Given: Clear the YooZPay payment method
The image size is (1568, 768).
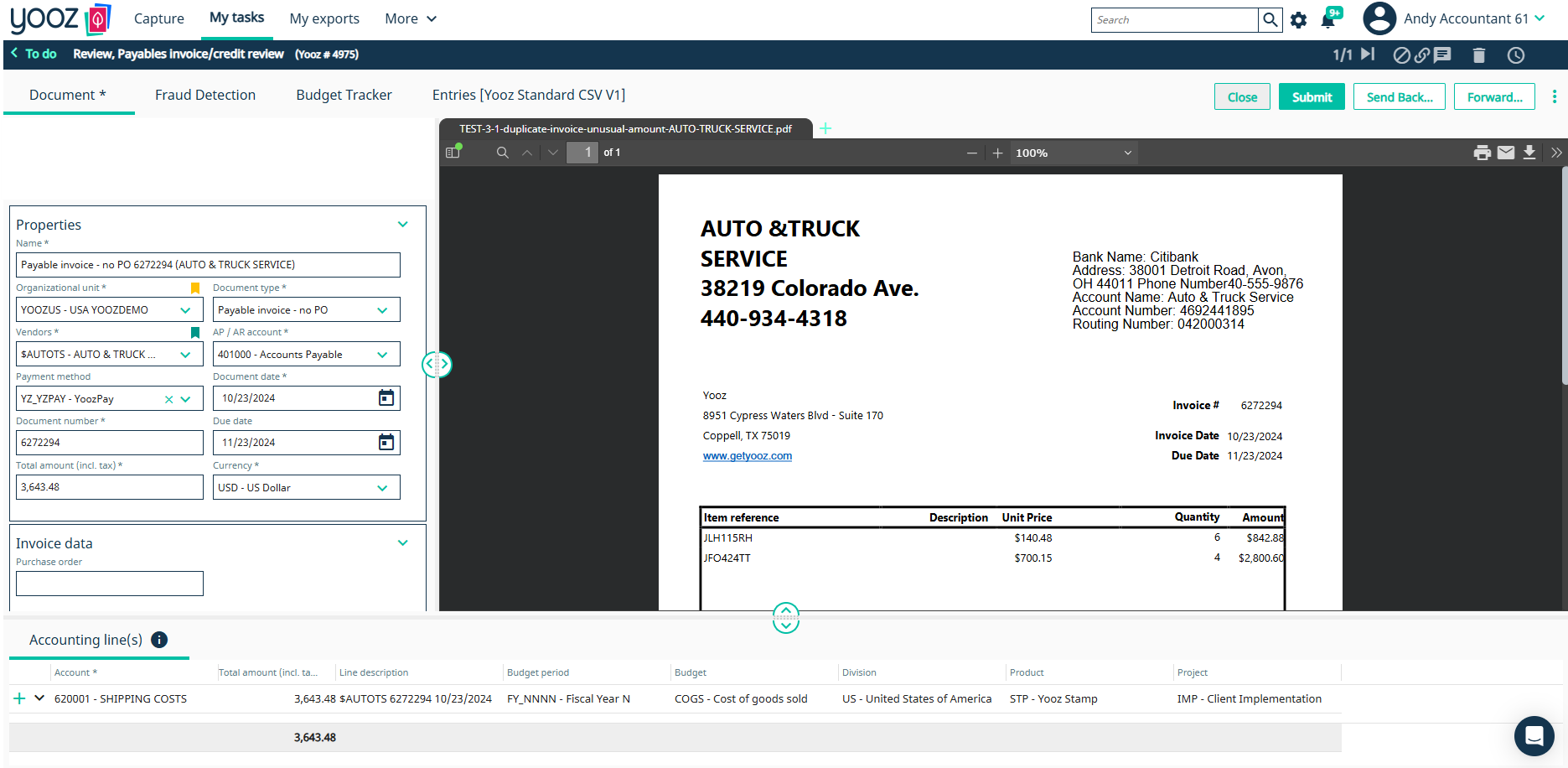Looking at the screenshot, I should (x=168, y=399).
